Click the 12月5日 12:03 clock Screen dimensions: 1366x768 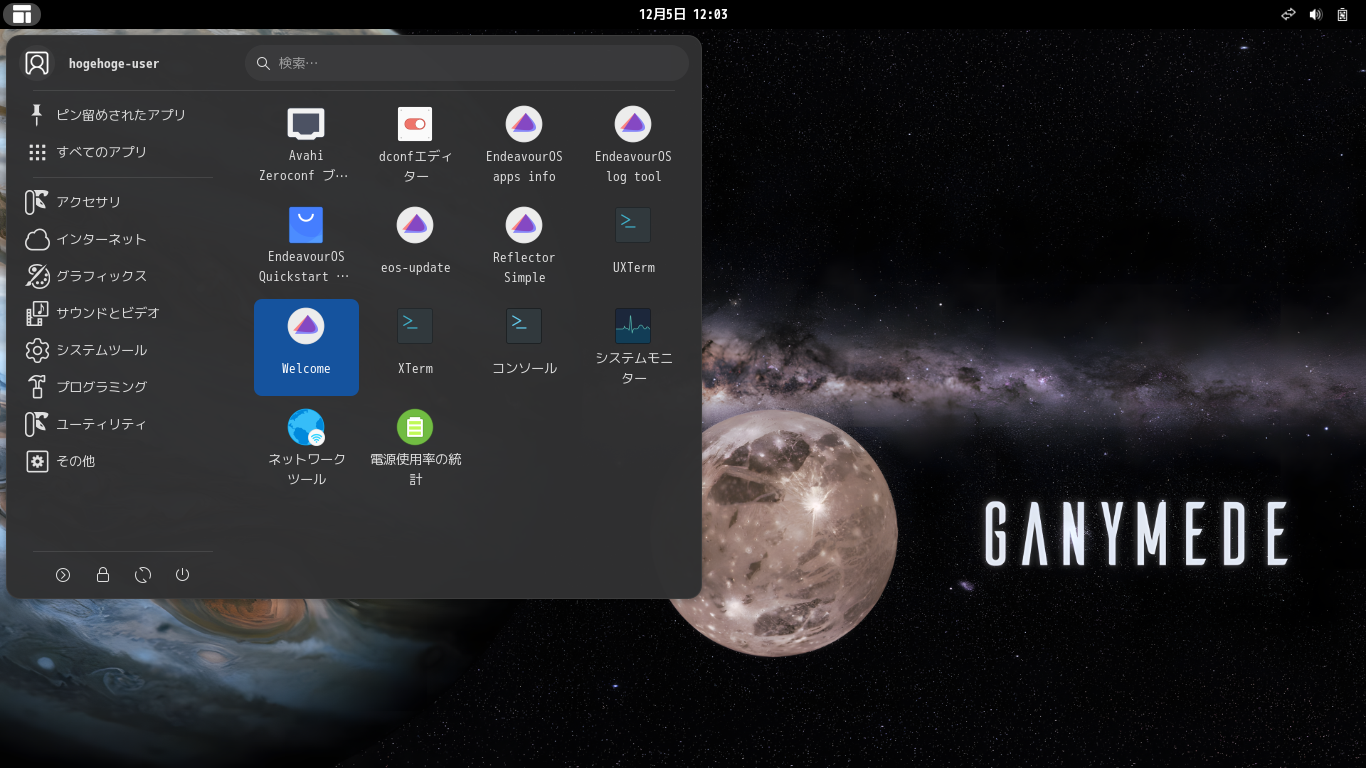coord(683,14)
